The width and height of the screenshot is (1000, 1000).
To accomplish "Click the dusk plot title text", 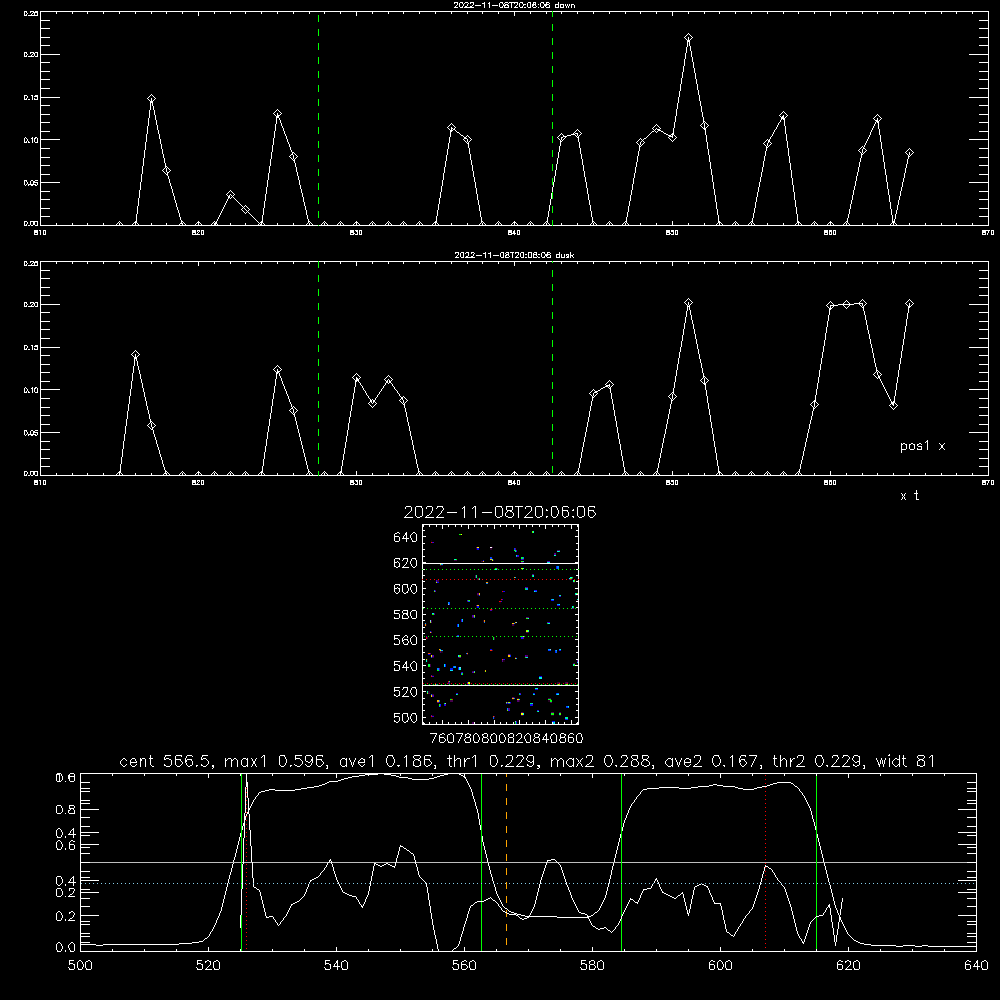I will [514, 255].
